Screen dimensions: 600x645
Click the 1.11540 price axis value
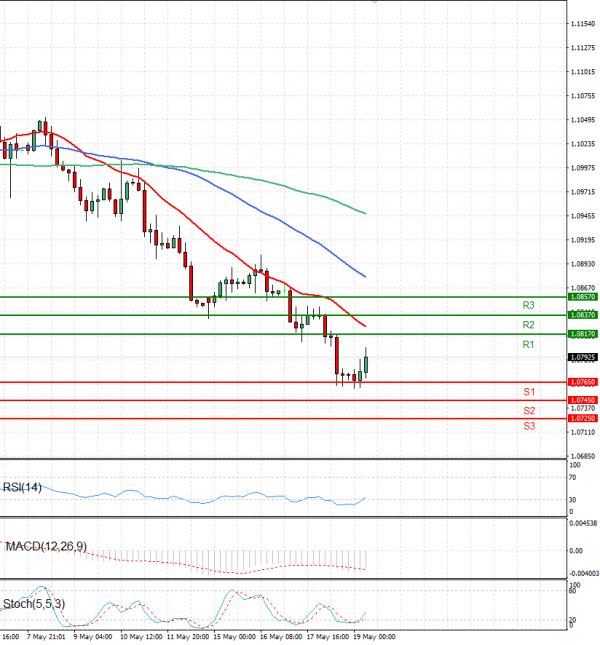tap(583, 24)
